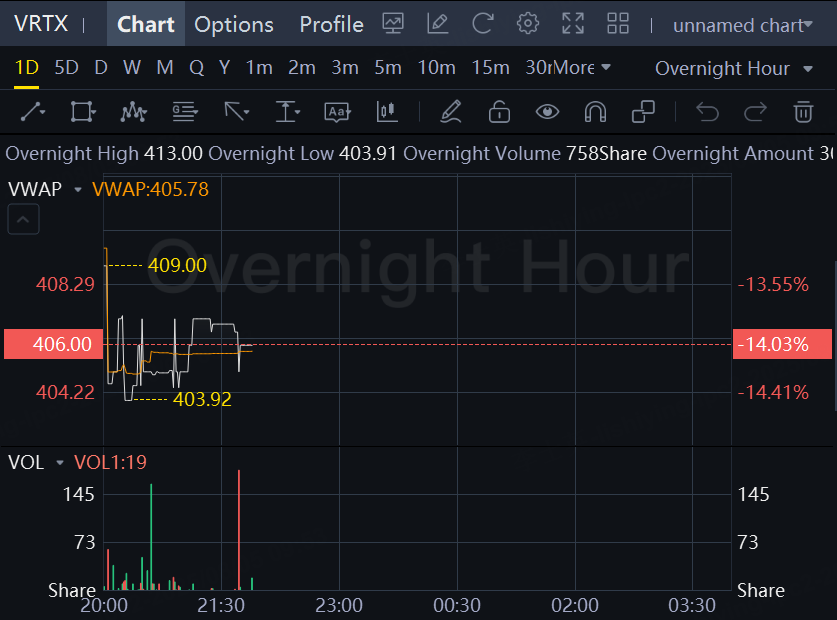
Task: Open the unnamed chart dropdown
Action: tap(742, 25)
